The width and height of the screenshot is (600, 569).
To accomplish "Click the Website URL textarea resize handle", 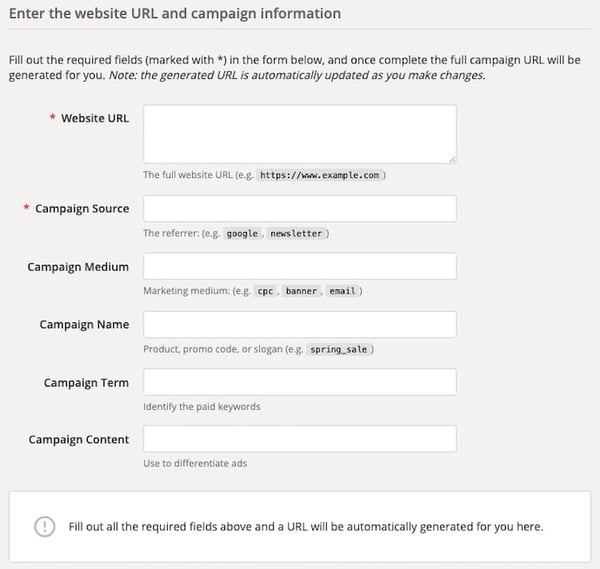I will coord(453,159).
